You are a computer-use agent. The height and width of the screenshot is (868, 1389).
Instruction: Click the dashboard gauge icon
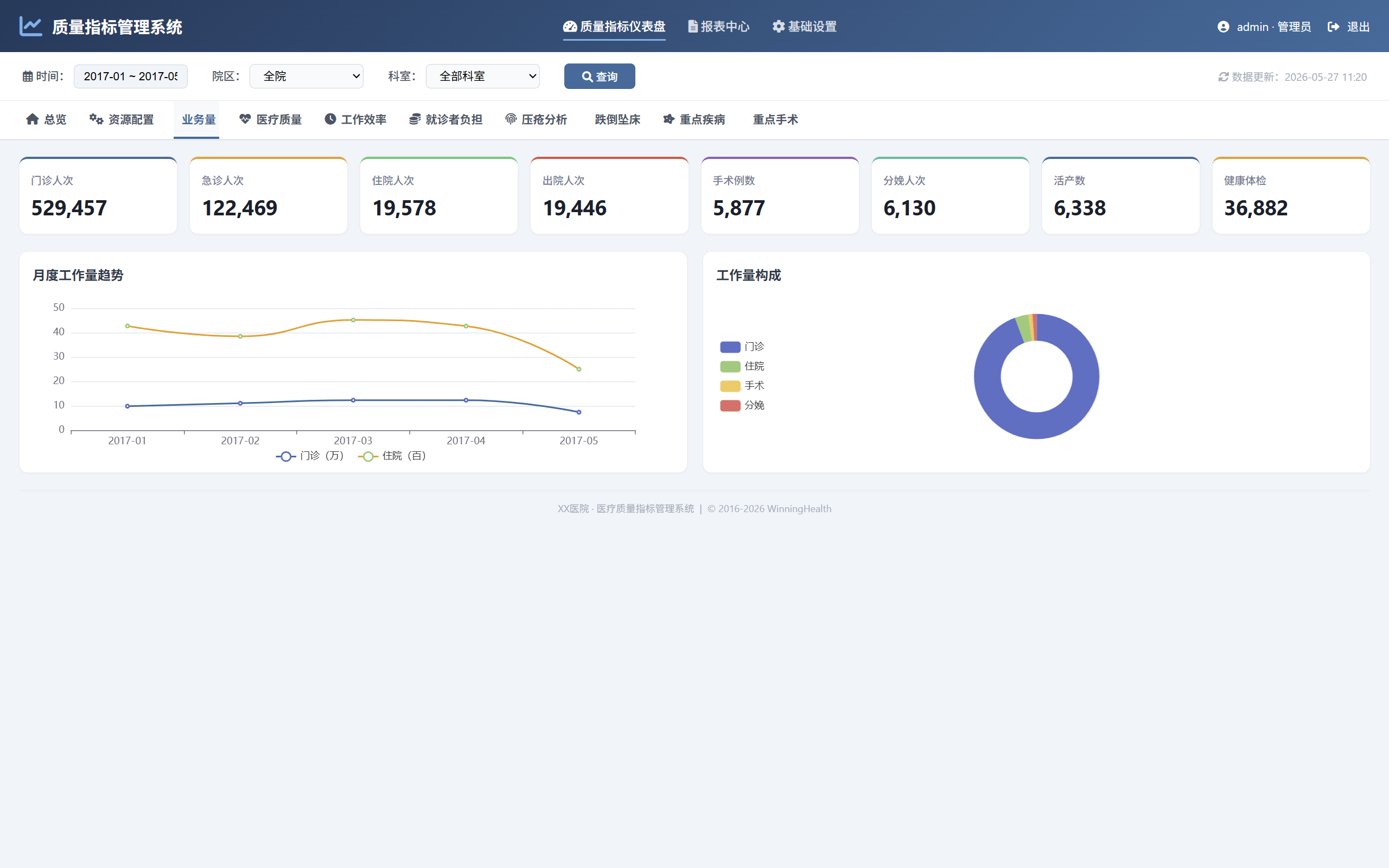(x=569, y=27)
